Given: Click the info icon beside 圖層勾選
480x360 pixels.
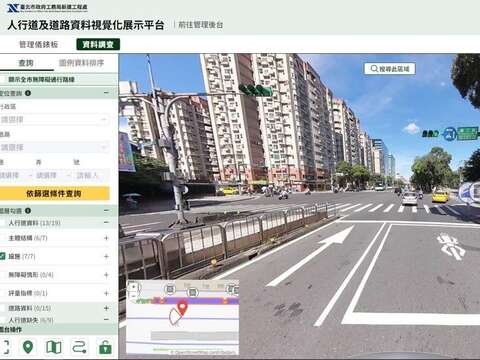Looking at the screenshot, I should click(28, 210).
